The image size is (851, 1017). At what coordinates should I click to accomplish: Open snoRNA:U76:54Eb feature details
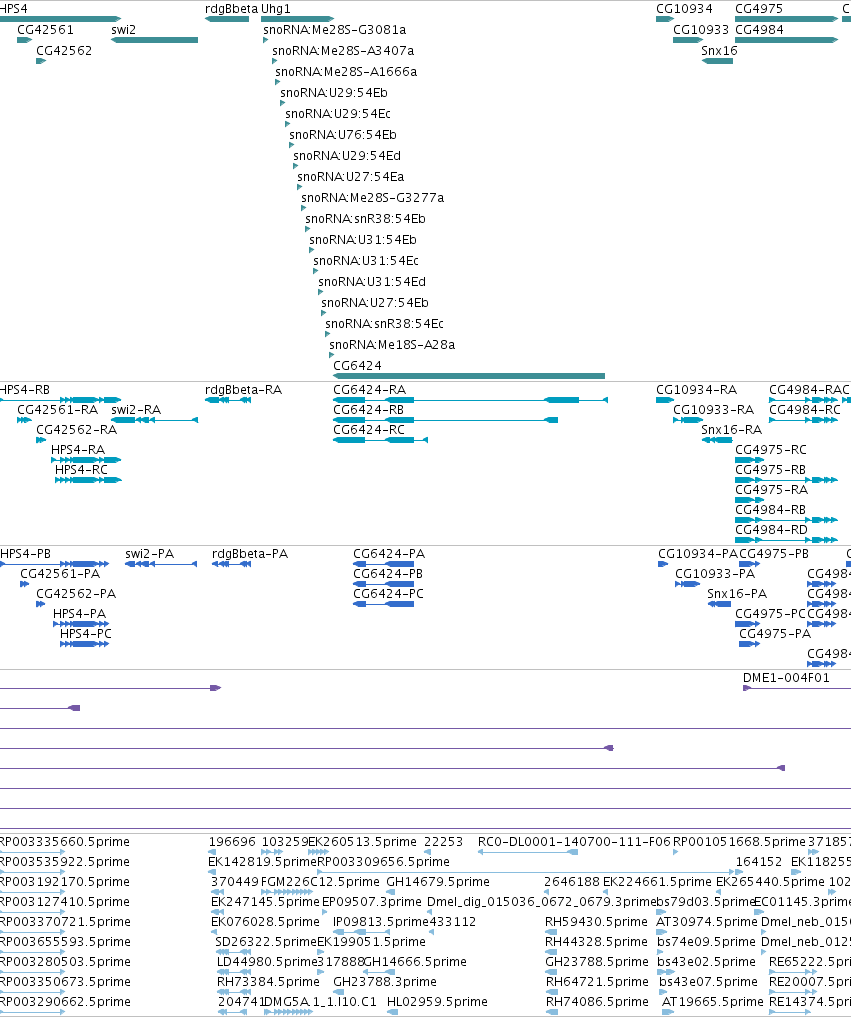[342, 135]
